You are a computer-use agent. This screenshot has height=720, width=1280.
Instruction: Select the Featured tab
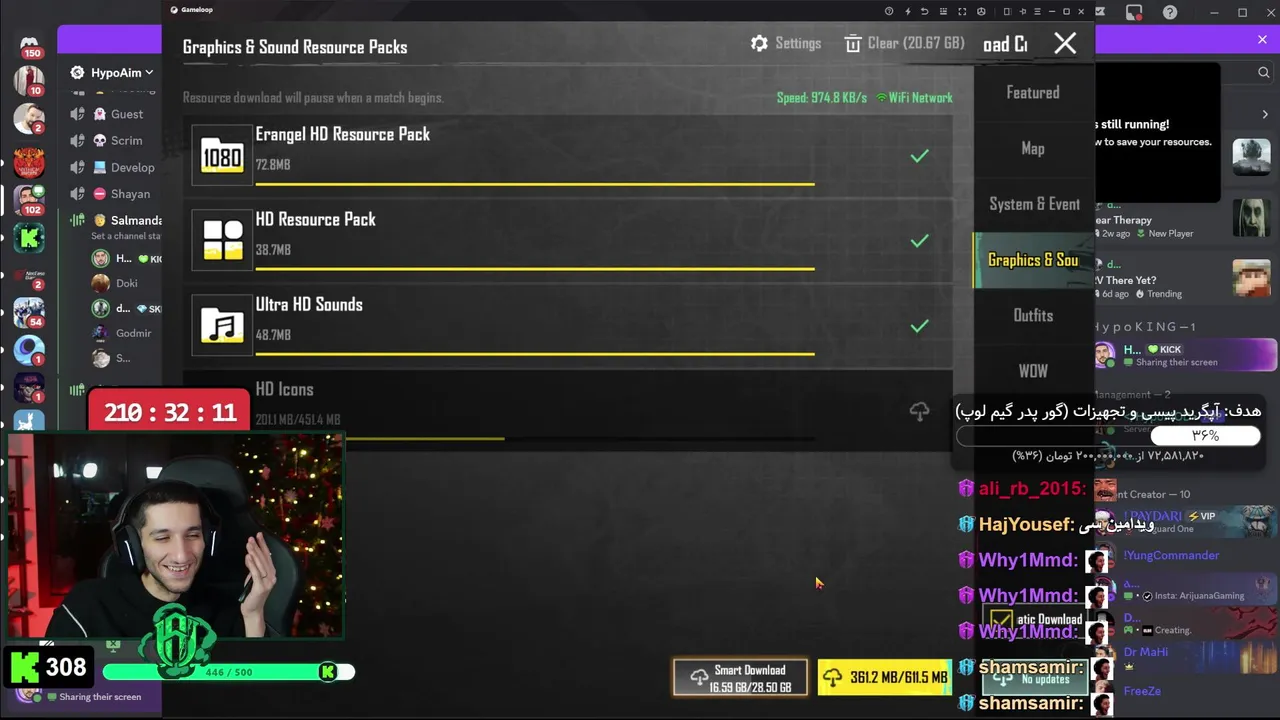[1033, 93]
